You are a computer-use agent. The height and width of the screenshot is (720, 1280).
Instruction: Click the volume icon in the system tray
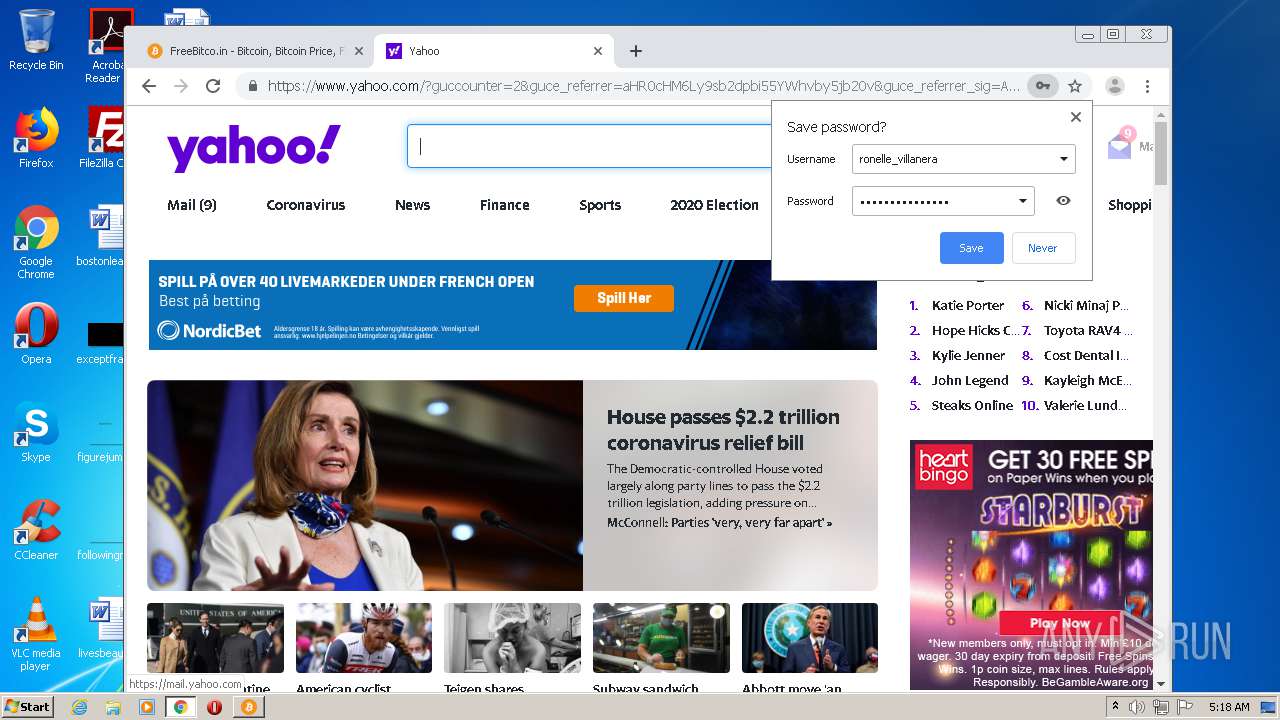(x=1137, y=707)
